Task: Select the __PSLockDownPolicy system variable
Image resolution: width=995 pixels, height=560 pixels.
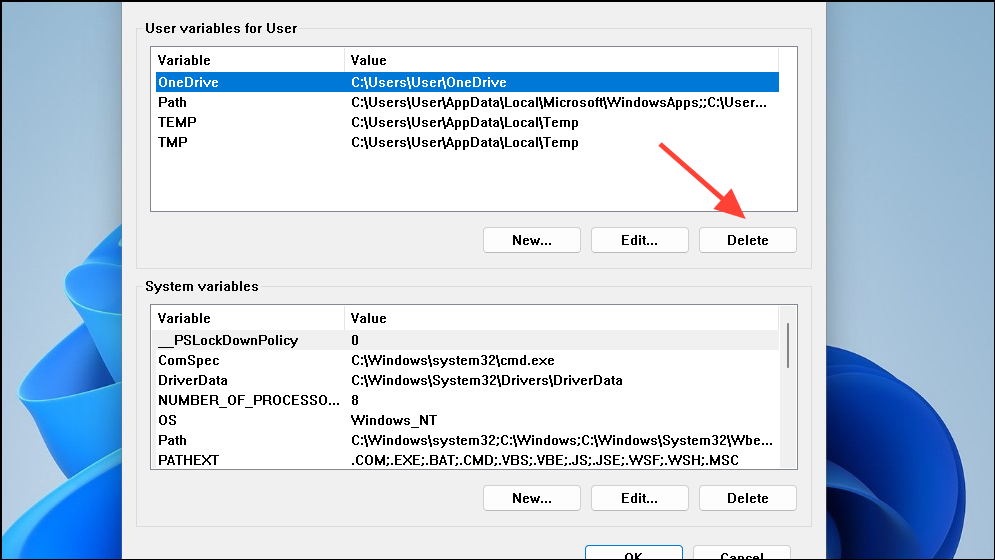Action: pos(467,340)
